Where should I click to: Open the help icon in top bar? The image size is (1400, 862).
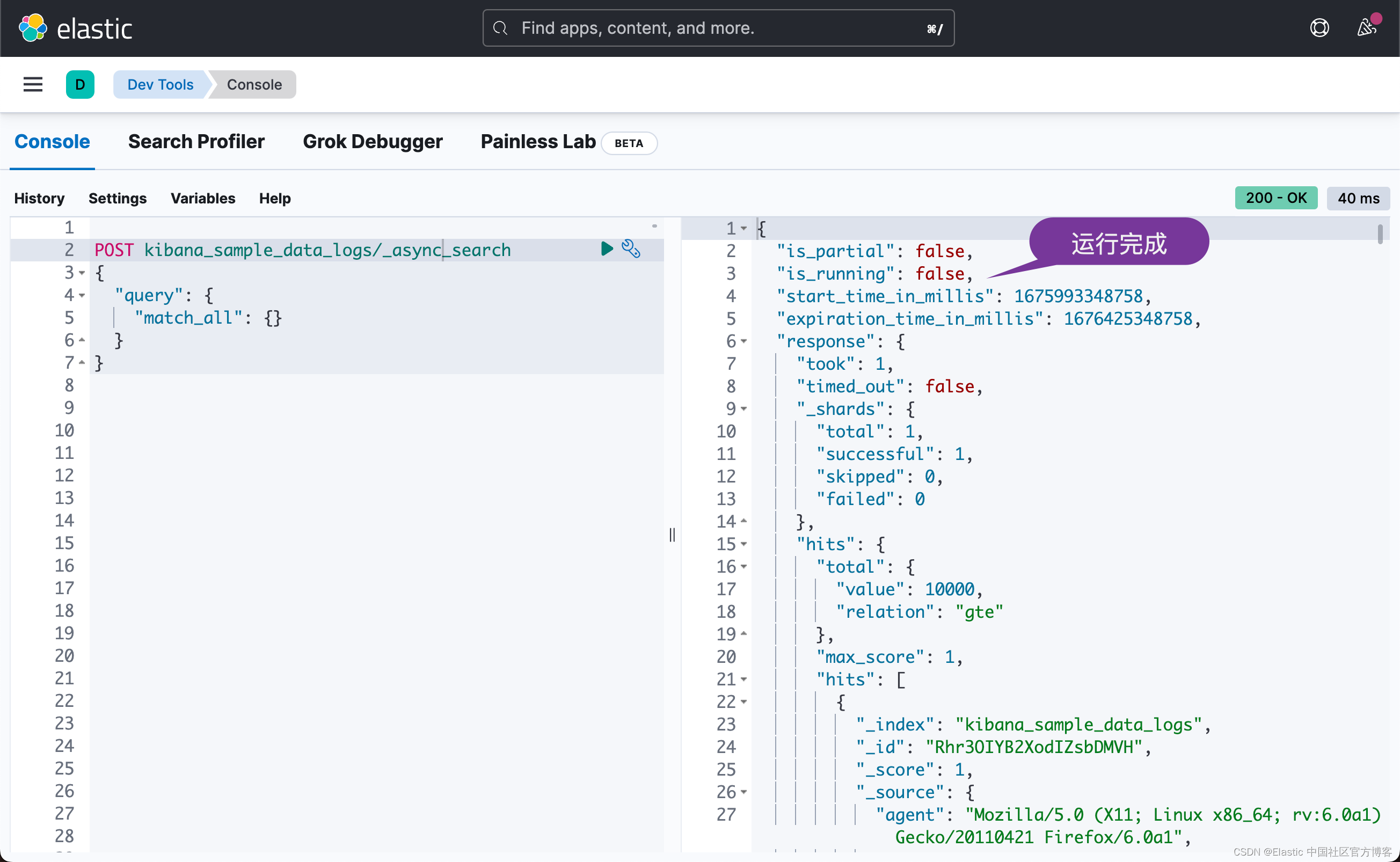coord(1319,27)
